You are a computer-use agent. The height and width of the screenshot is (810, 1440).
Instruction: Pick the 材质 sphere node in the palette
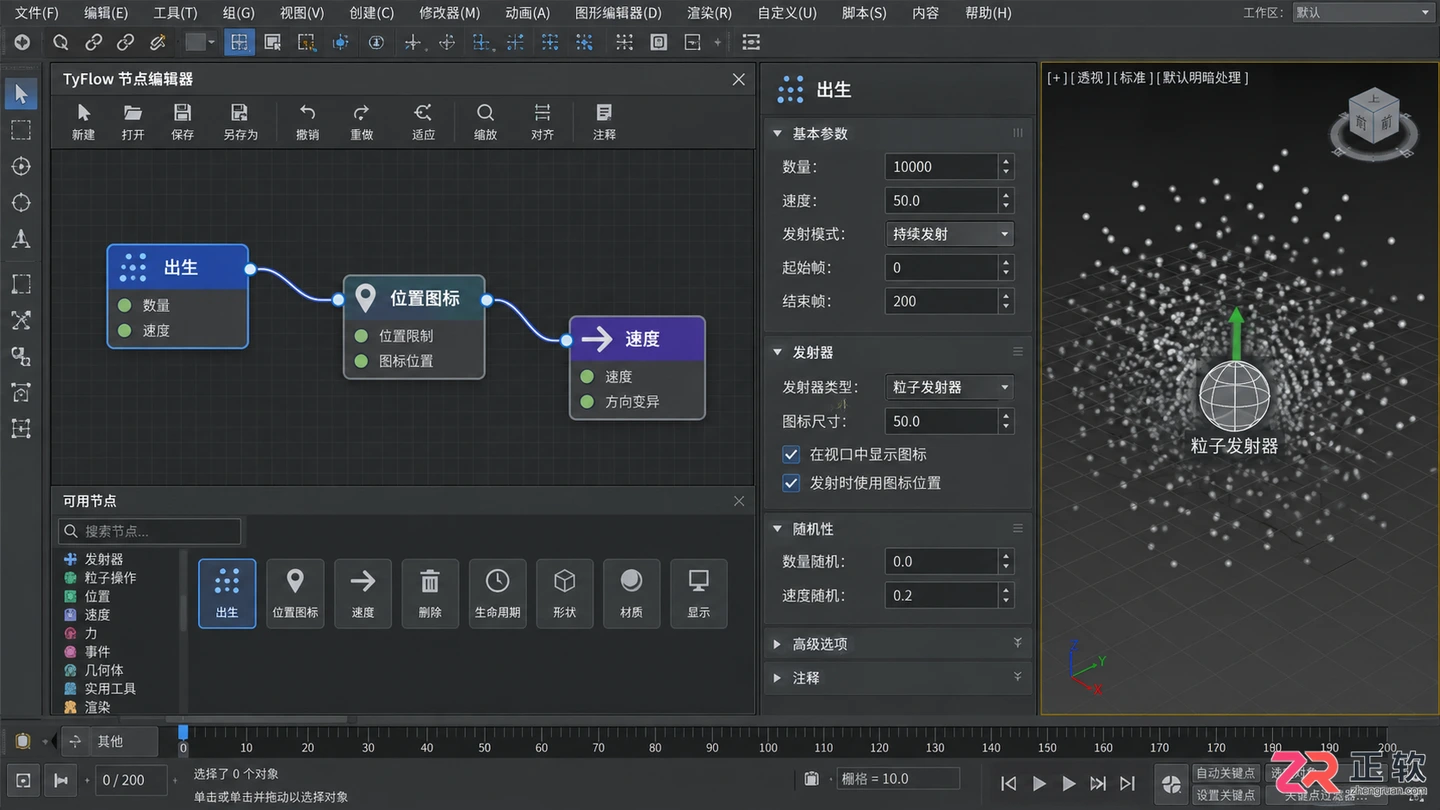tap(631, 594)
